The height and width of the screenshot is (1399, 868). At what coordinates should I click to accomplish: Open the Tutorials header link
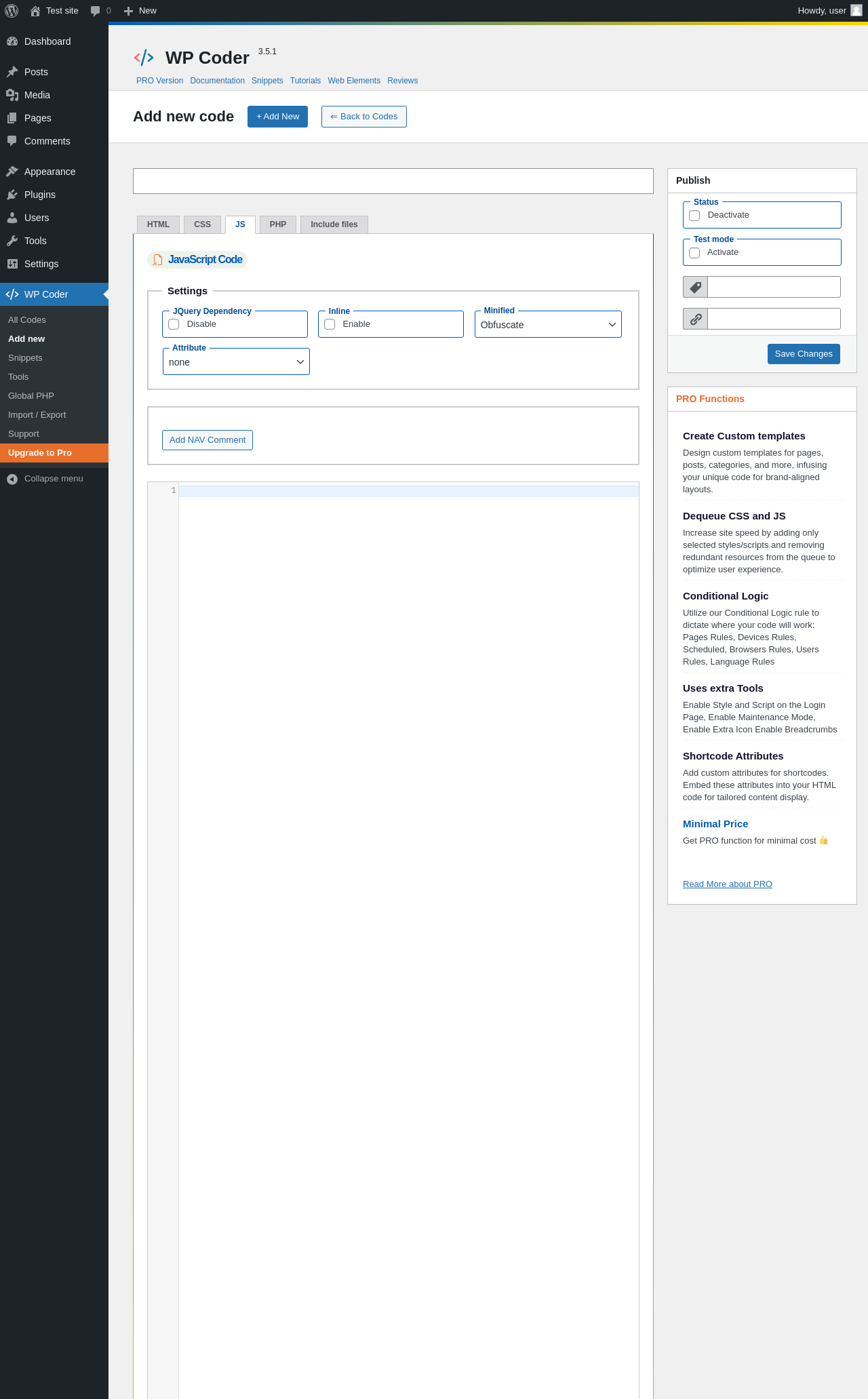click(x=305, y=81)
